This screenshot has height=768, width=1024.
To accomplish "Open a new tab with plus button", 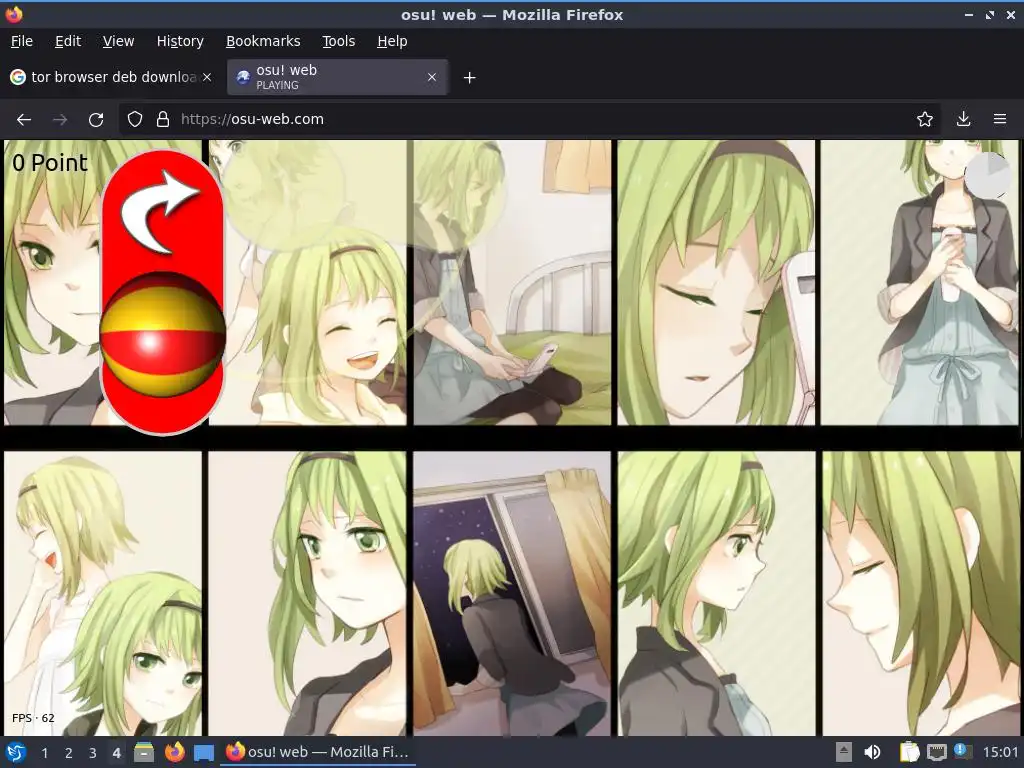I will coord(469,78).
